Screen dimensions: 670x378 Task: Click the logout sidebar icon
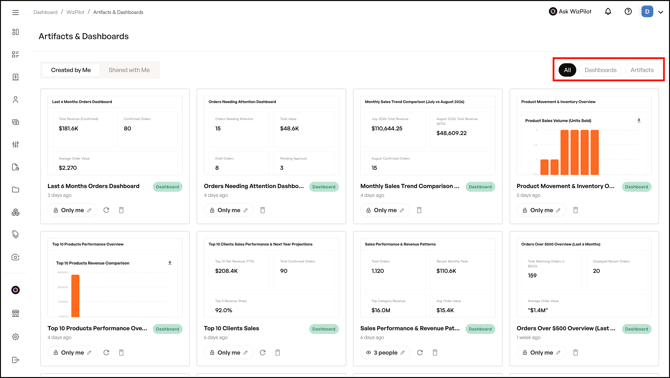point(15,360)
